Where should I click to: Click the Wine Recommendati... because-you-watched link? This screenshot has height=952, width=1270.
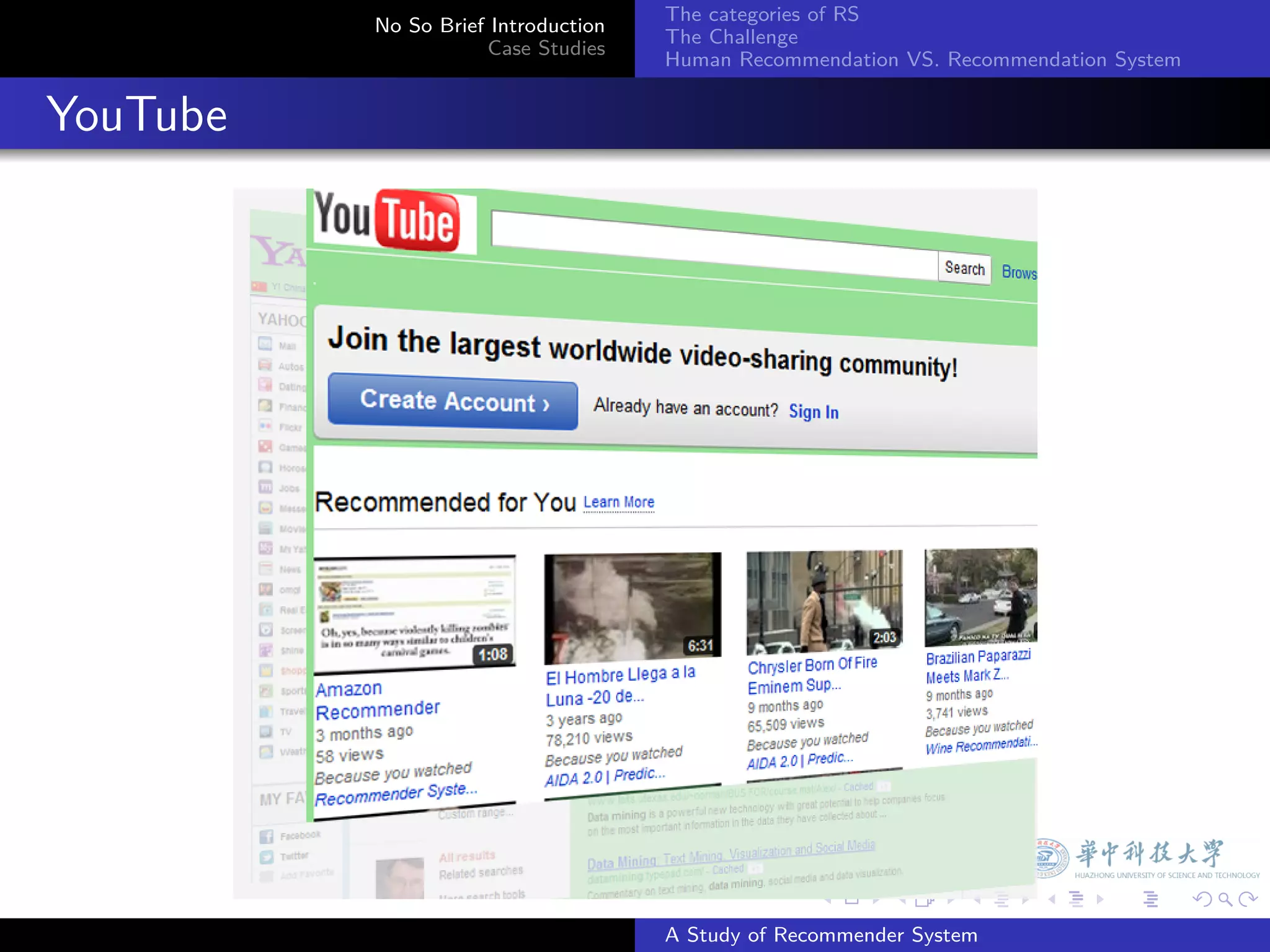(x=981, y=746)
